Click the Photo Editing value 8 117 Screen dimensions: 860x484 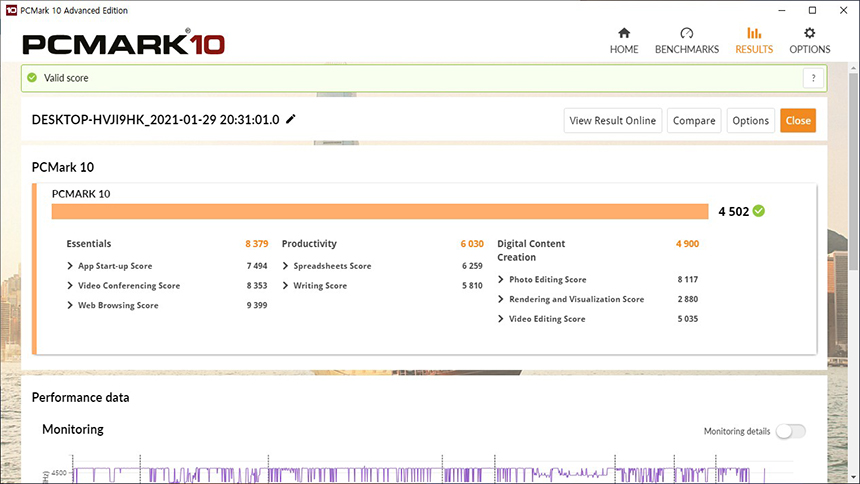[x=688, y=280]
